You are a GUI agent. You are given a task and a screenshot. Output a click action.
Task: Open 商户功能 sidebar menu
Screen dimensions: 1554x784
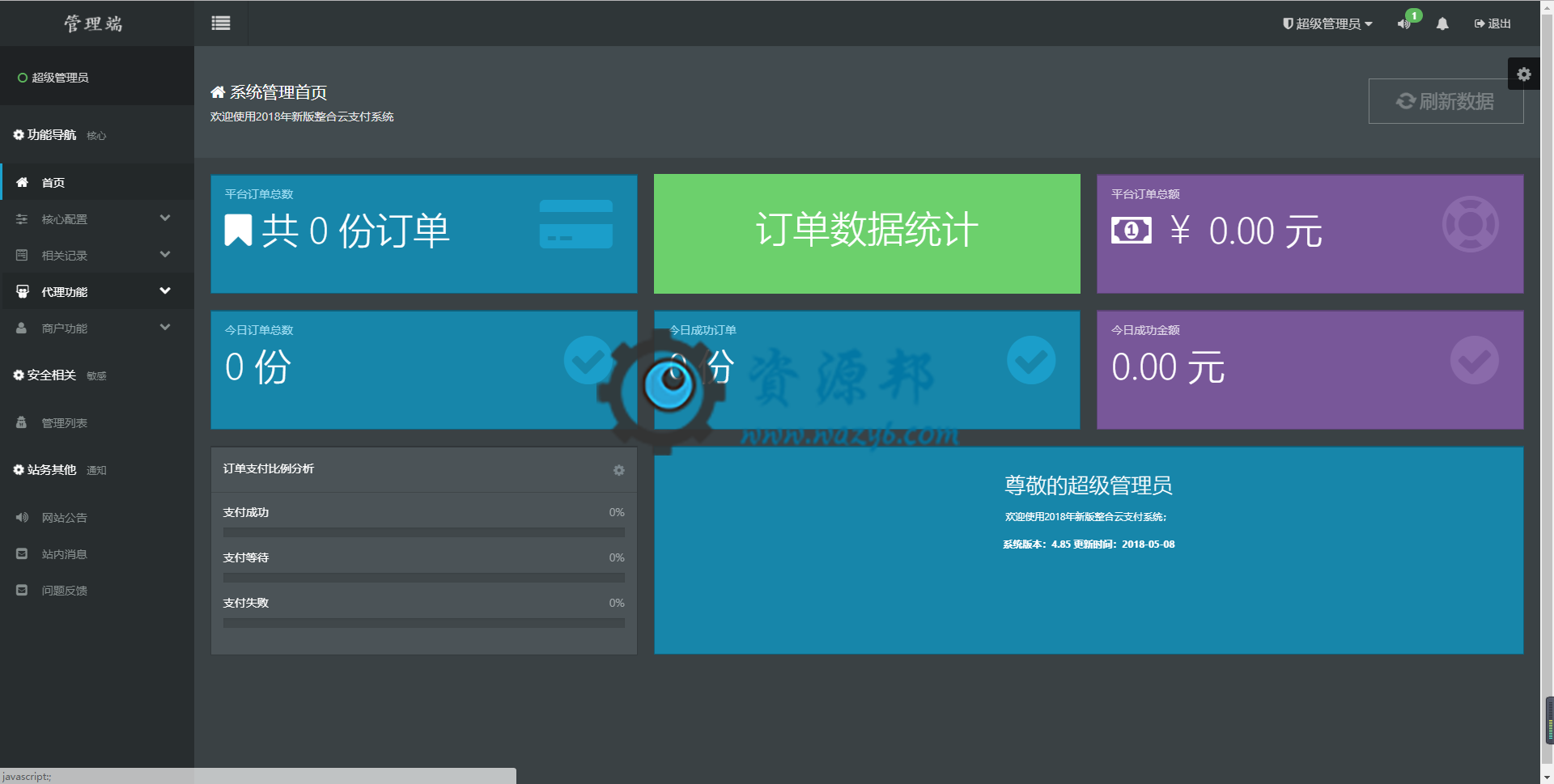coord(97,328)
